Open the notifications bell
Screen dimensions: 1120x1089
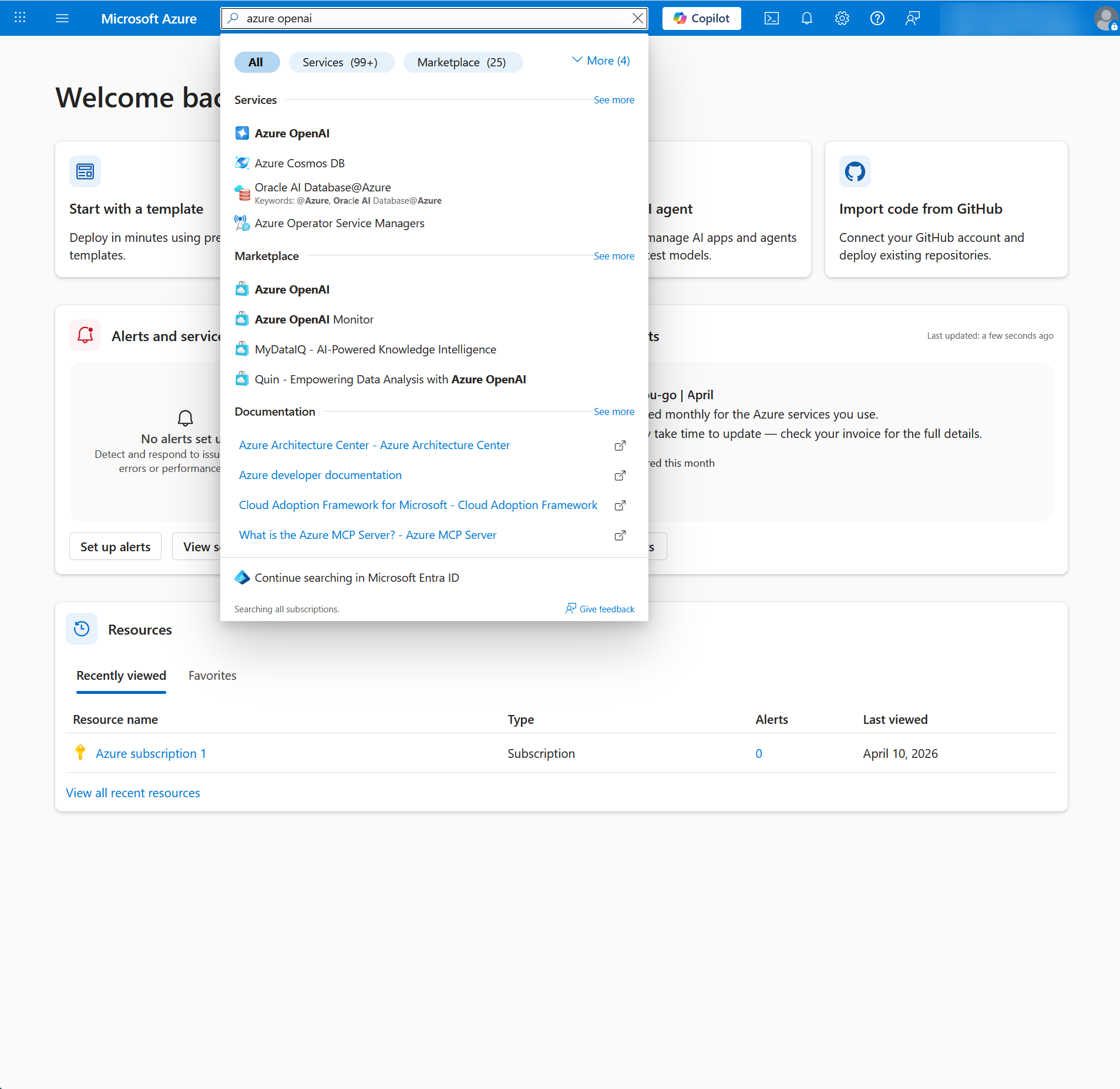[x=806, y=18]
